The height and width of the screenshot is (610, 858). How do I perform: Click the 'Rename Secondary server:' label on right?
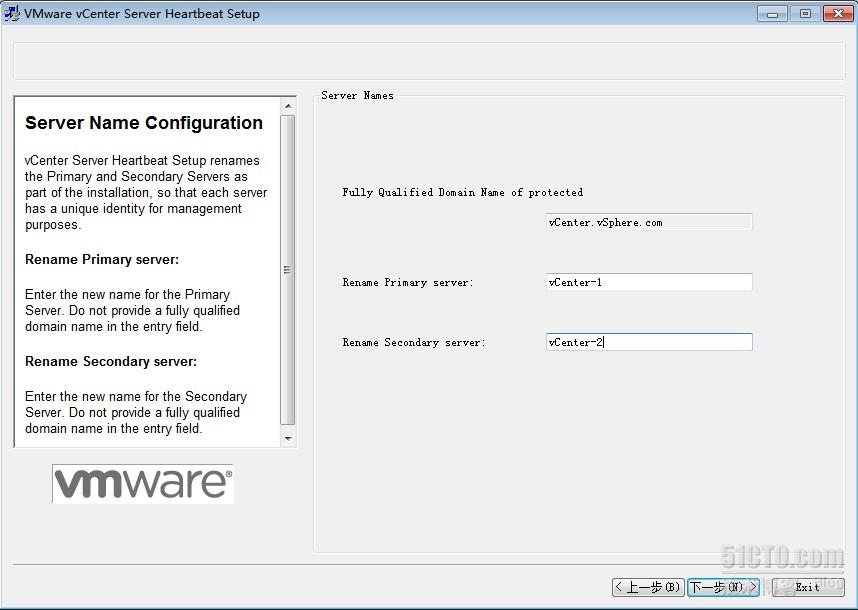(414, 342)
